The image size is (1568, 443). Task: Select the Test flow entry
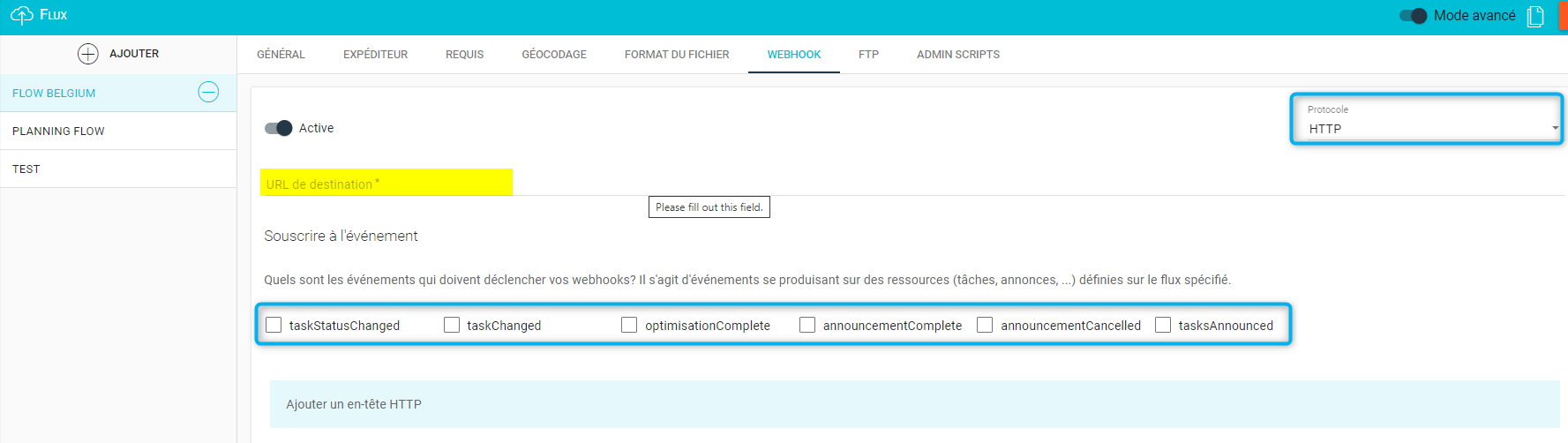coord(118,169)
